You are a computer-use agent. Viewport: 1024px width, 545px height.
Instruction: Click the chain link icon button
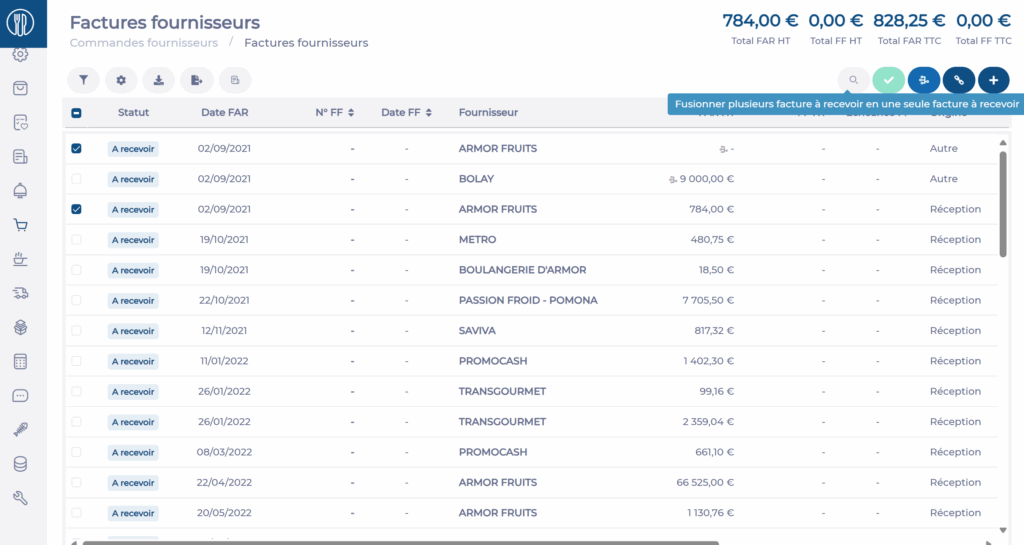tap(958, 80)
